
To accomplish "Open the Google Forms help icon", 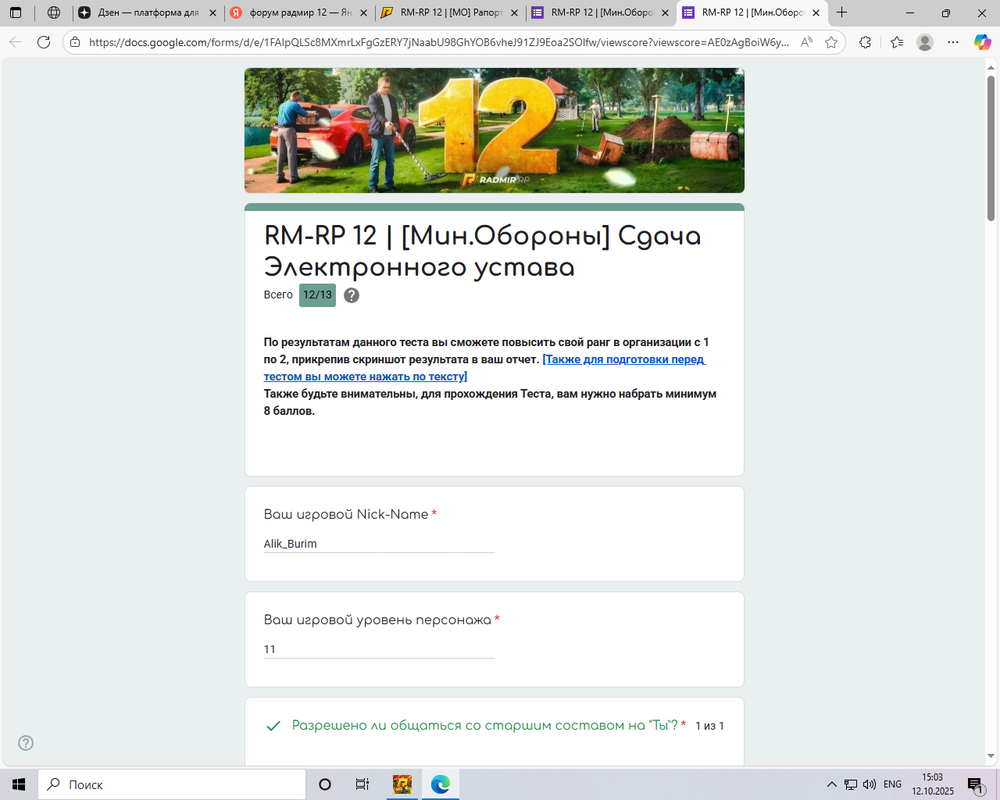I will tap(26, 743).
